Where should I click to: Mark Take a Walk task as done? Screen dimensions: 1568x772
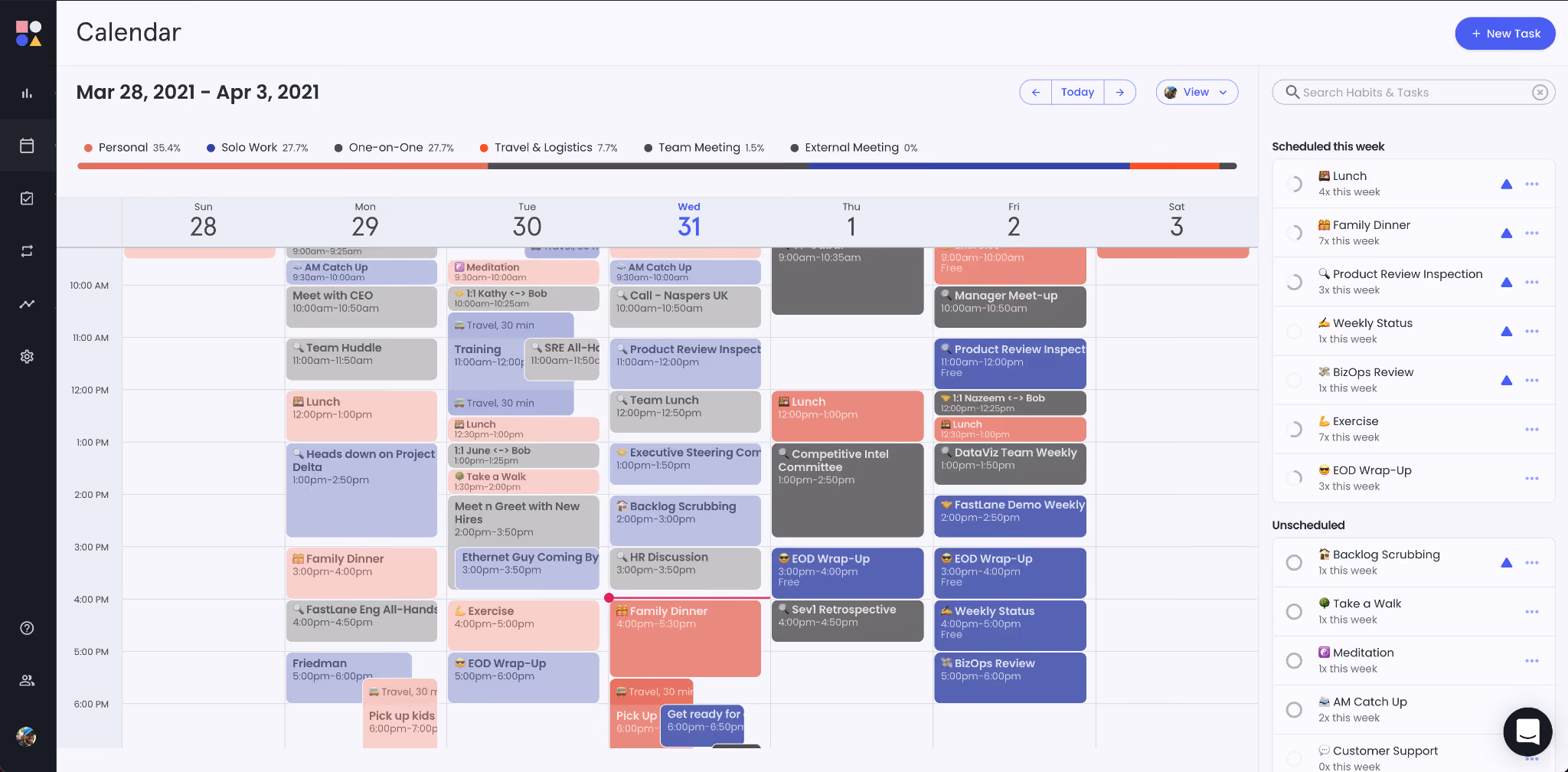point(1294,611)
